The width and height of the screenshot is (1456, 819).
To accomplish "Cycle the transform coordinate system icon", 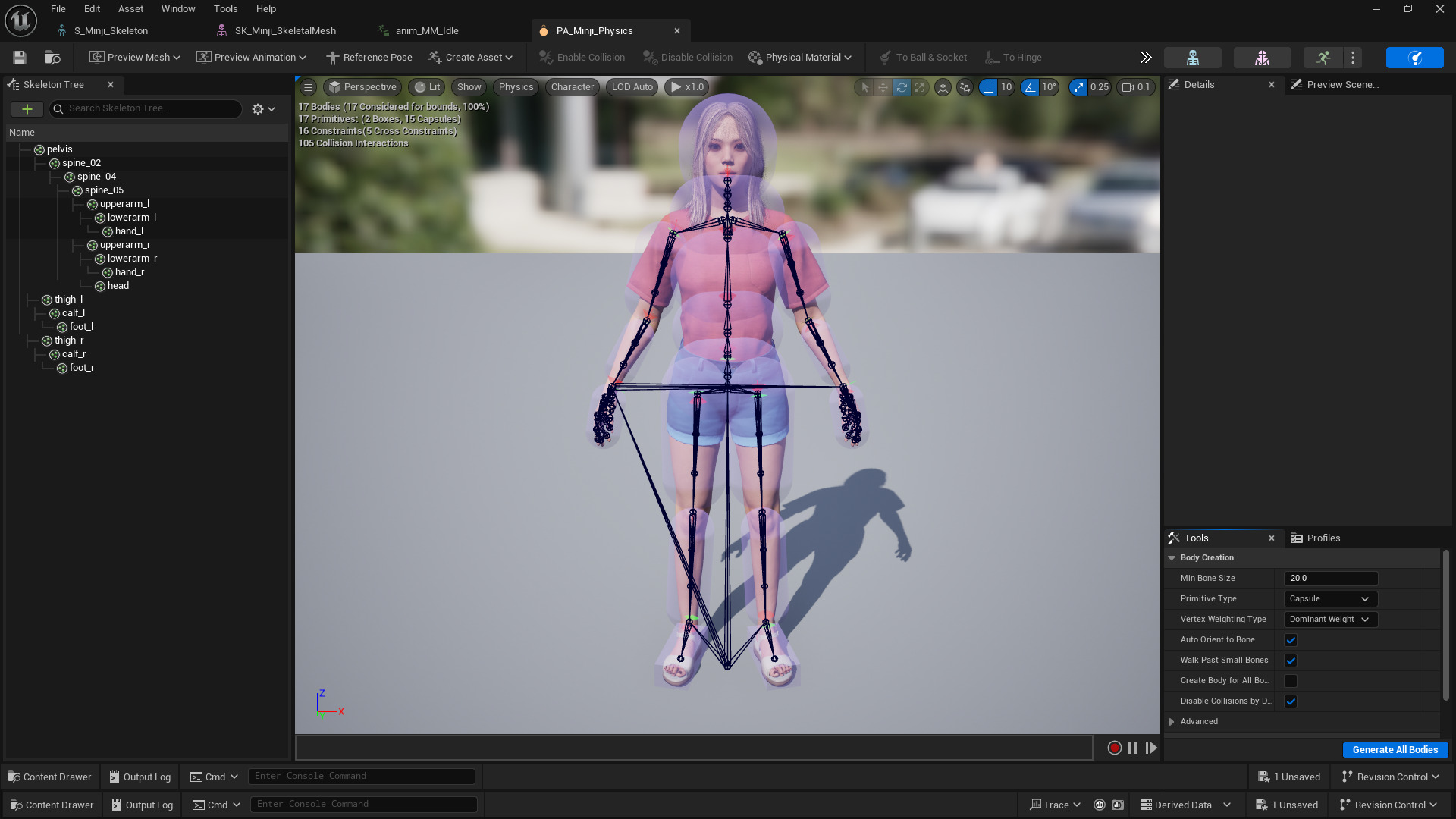I will [943, 87].
